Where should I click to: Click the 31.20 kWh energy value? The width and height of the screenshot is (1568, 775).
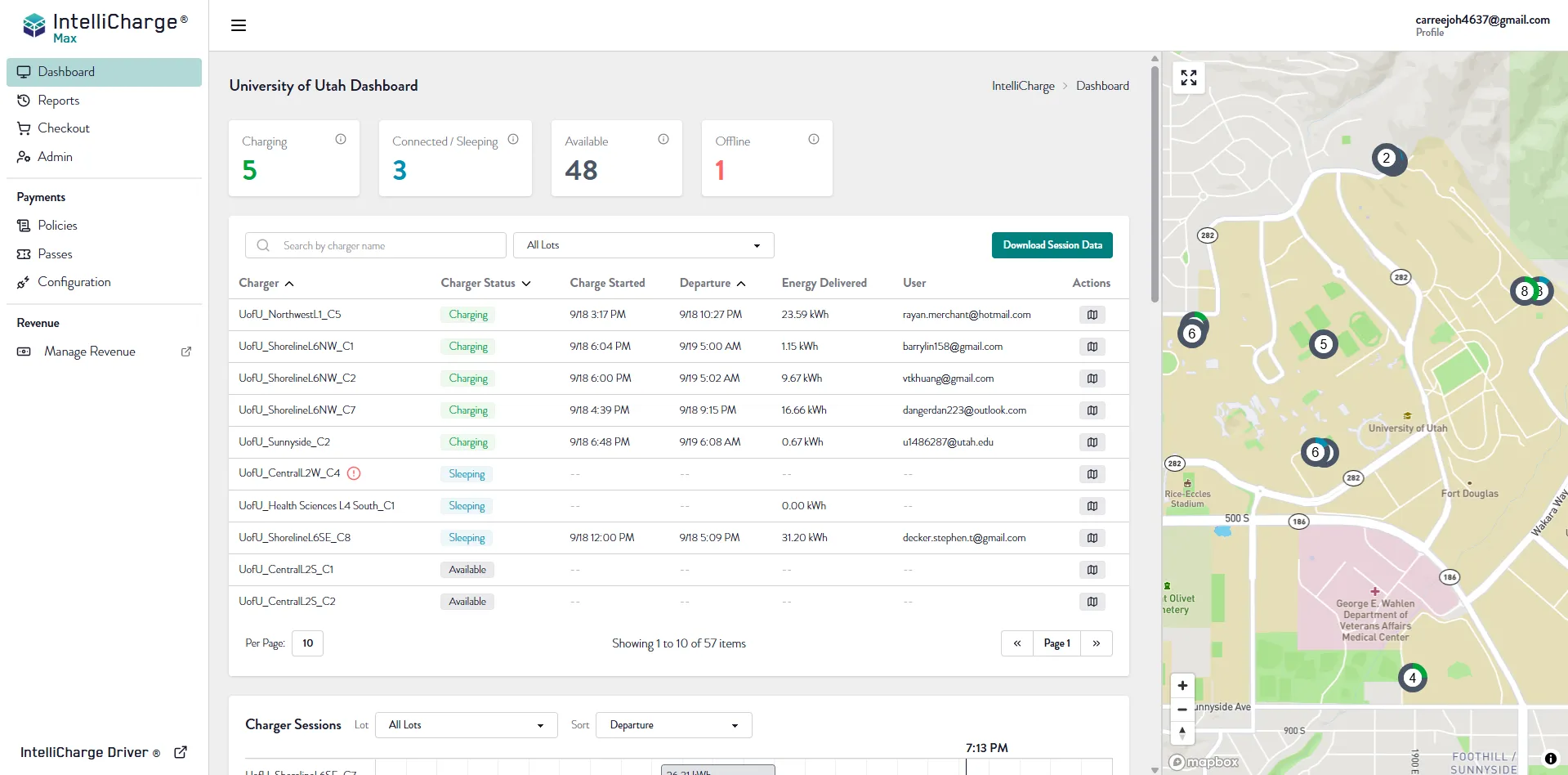pos(804,538)
